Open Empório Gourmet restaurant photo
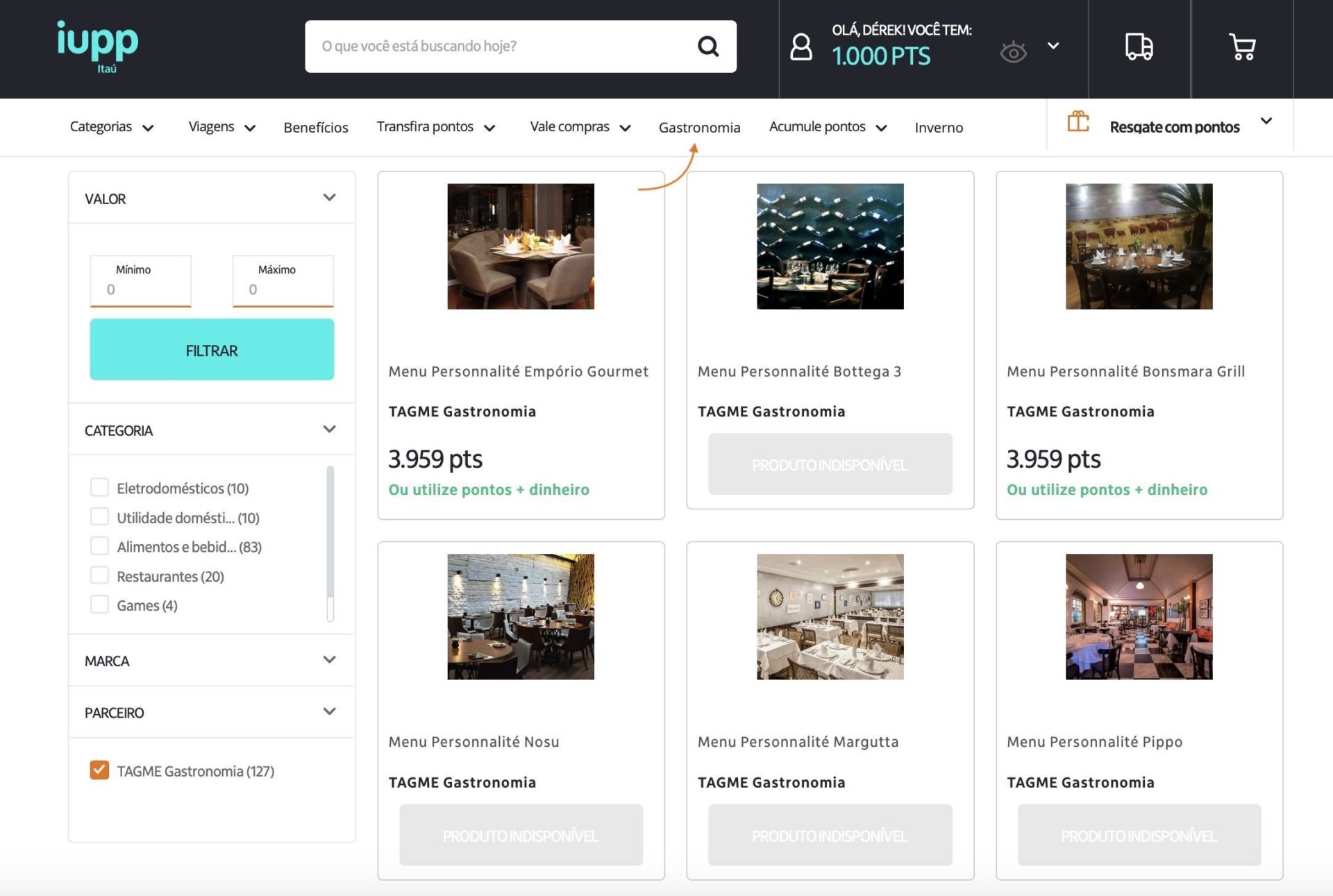1333x896 pixels. (x=521, y=246)
